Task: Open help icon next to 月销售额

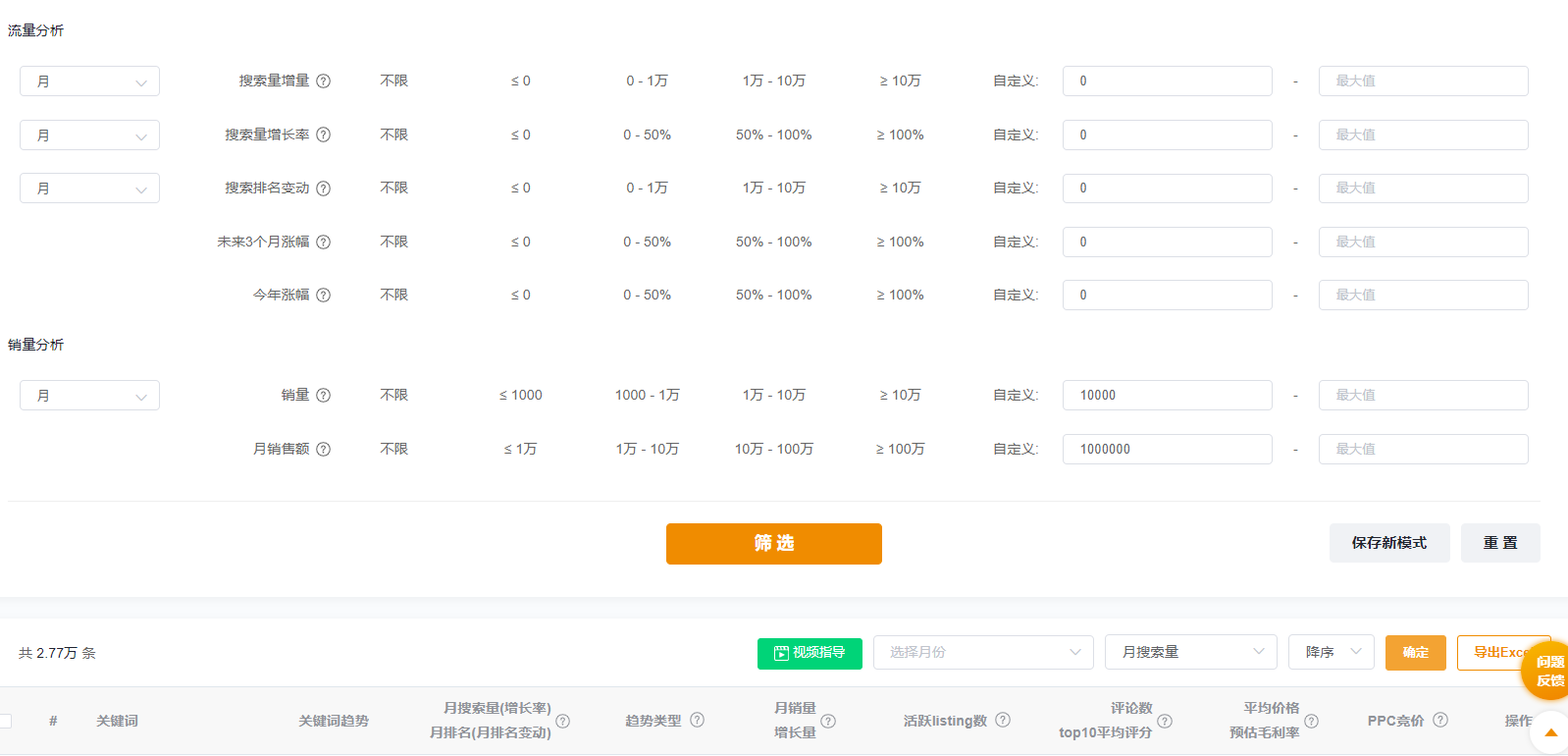Action: pyautogui.click(x=323, y=449)
